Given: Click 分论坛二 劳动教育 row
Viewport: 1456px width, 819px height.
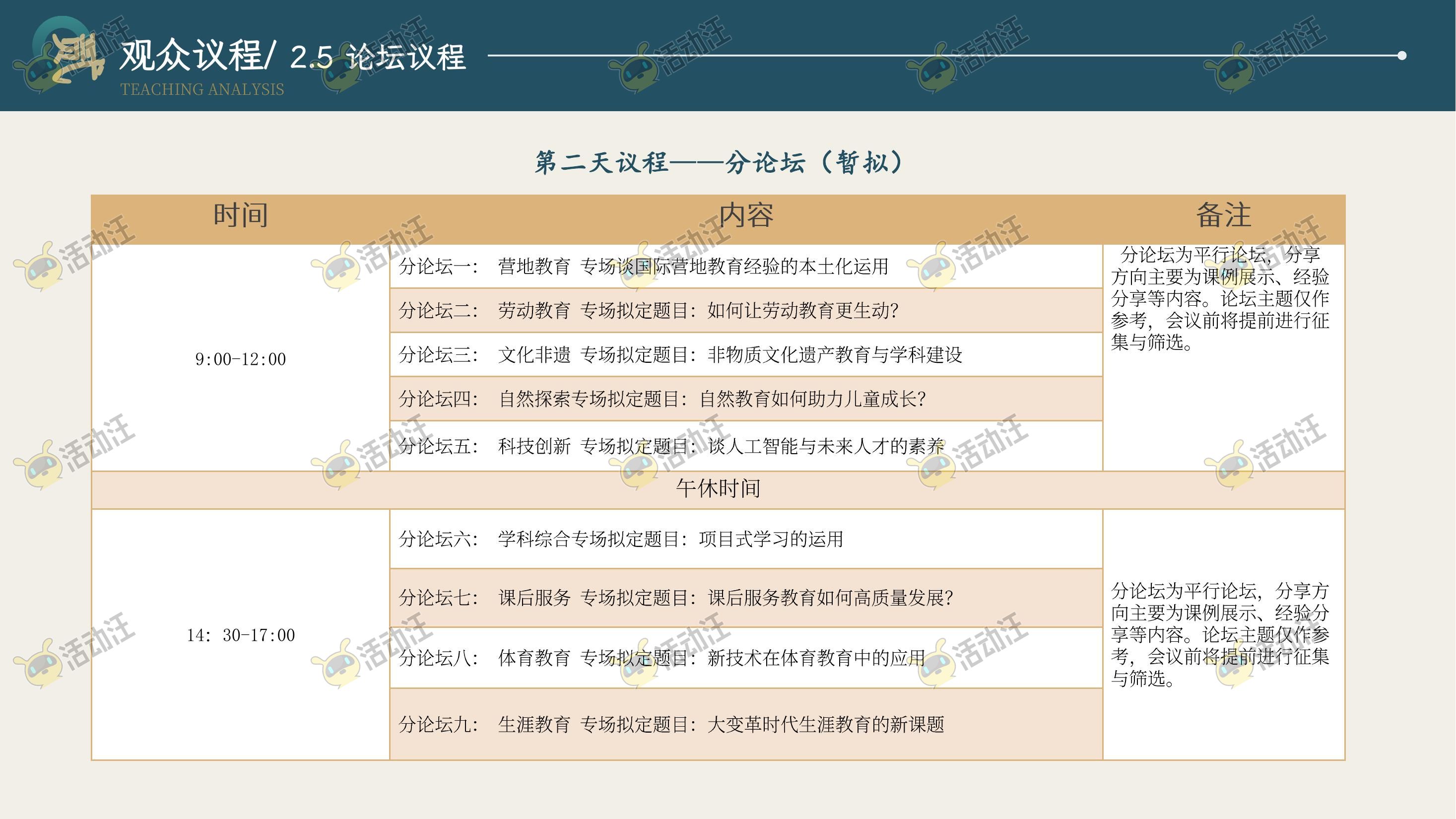Looking at the screenshot, I should point(648,310).
